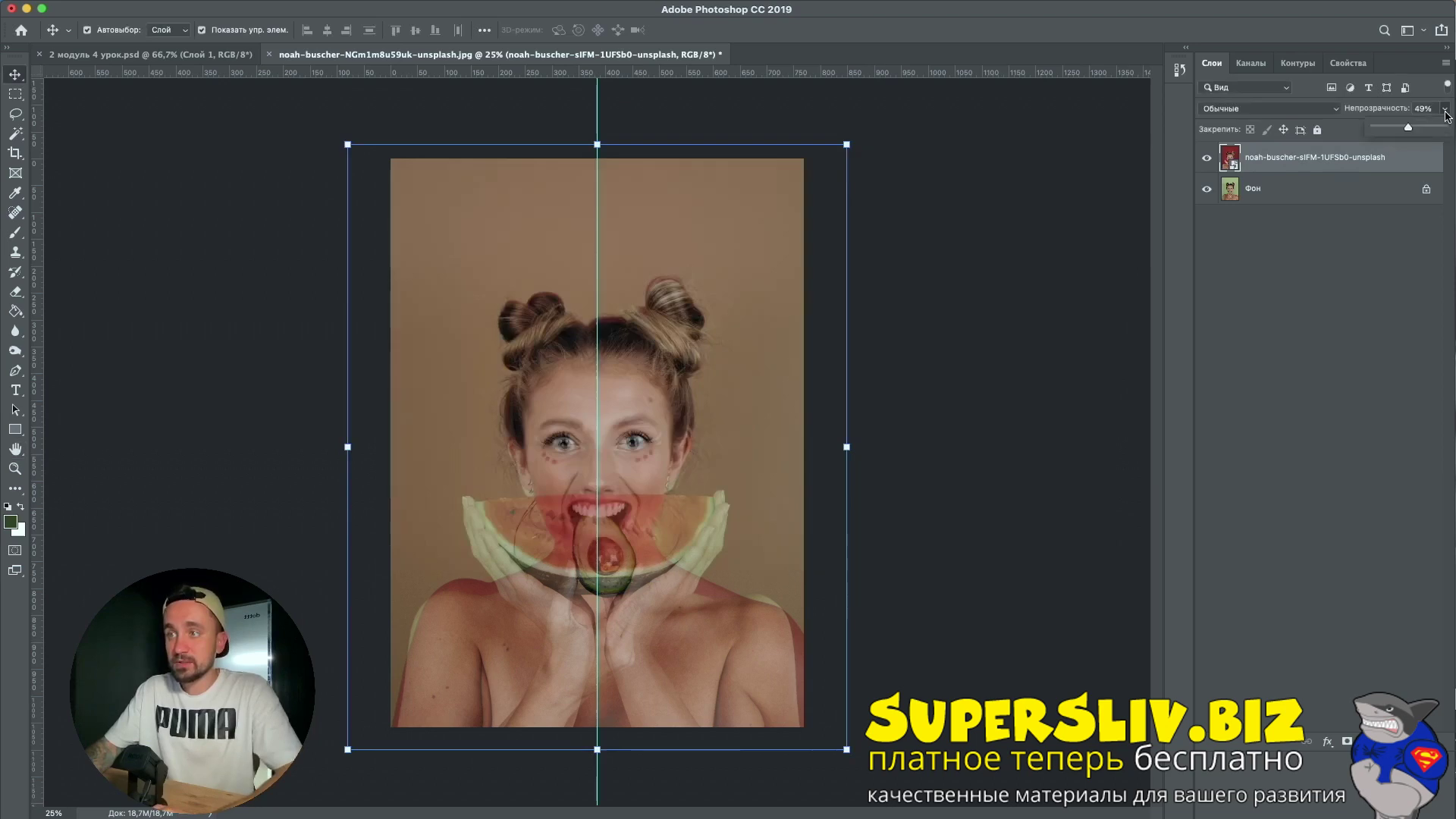Select the Pen tool

[x=15, y=370]
